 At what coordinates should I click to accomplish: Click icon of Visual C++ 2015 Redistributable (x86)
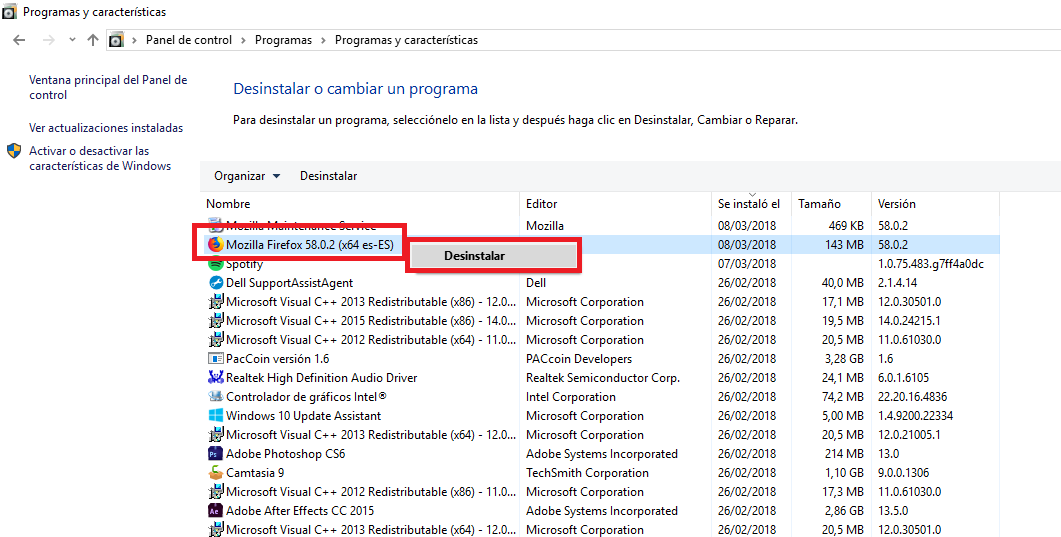215,321
